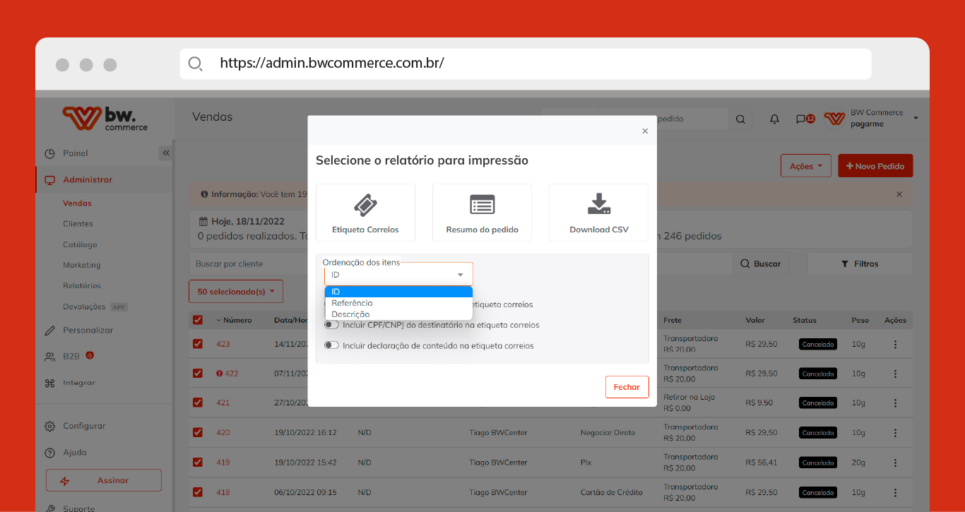Viewport: 965px width, 512px height.
Task: Open actions menu for order 420
Action: [895, 433]
